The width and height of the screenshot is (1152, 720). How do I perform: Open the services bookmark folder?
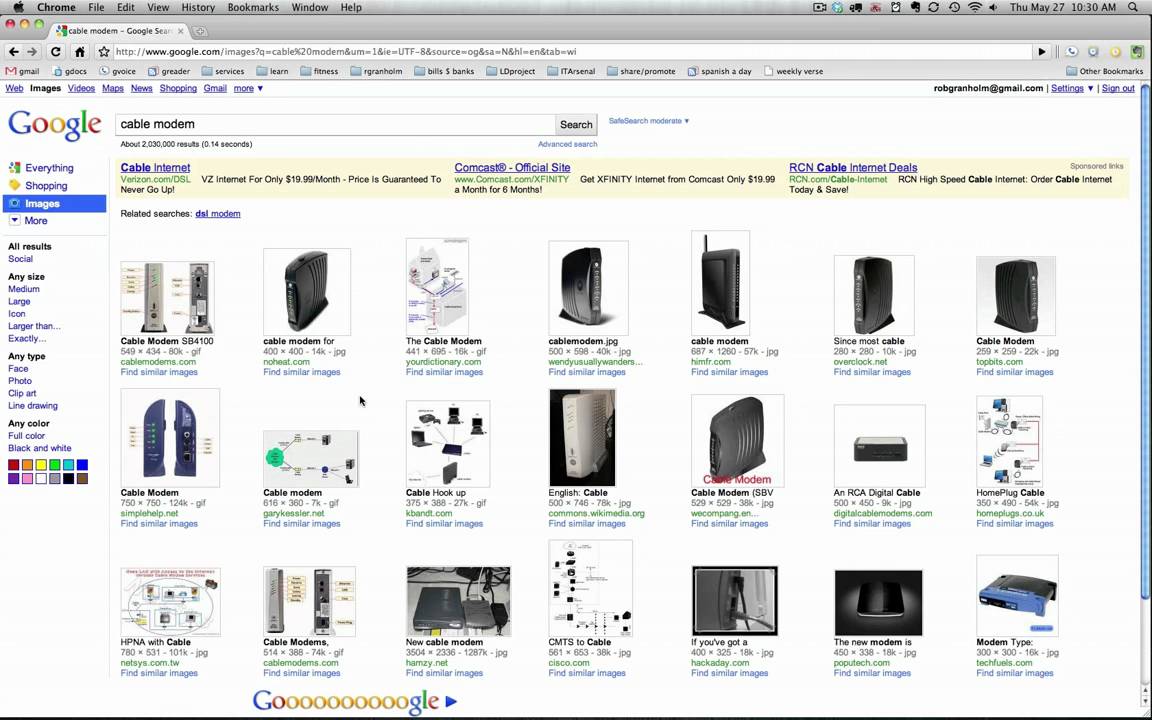point(223,71)
